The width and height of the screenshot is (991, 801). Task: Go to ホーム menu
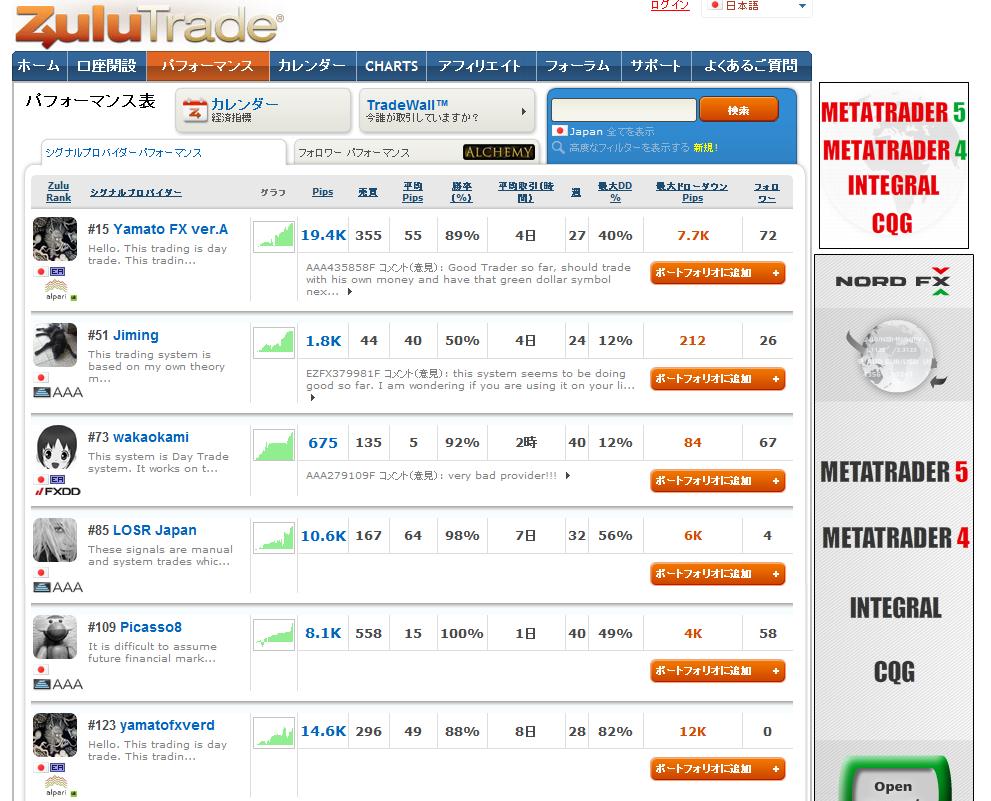pyautogui.click(x=39, y=66)
